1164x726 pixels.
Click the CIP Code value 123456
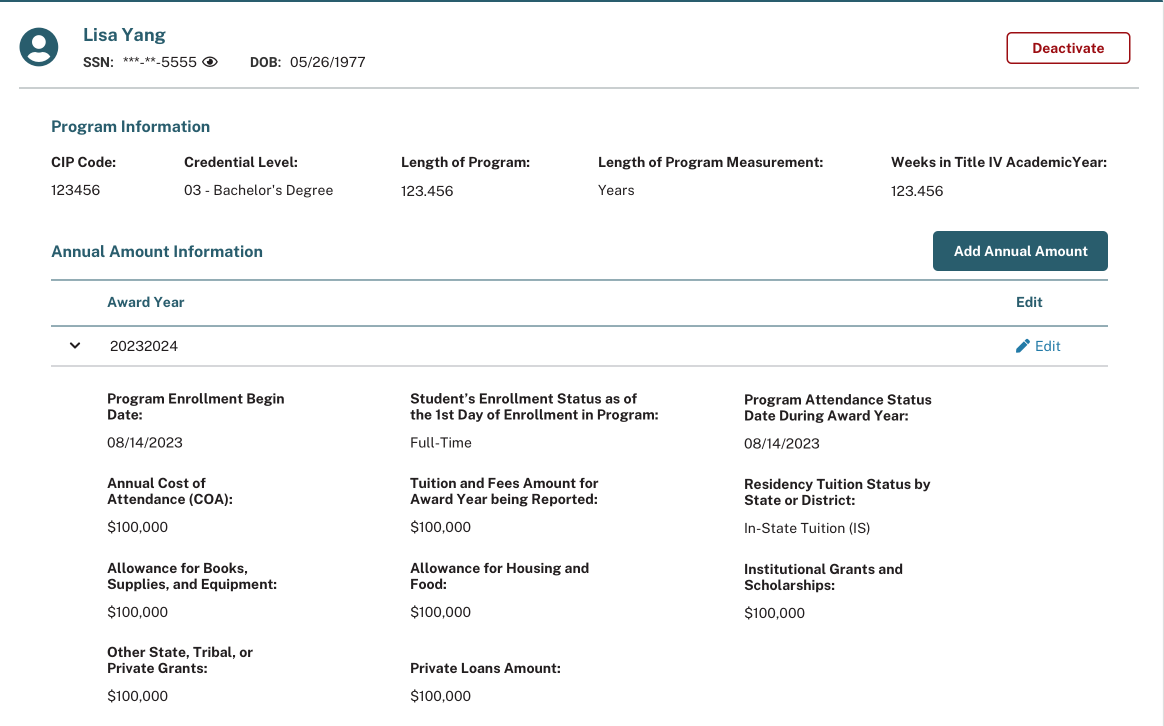coord(76,190)
